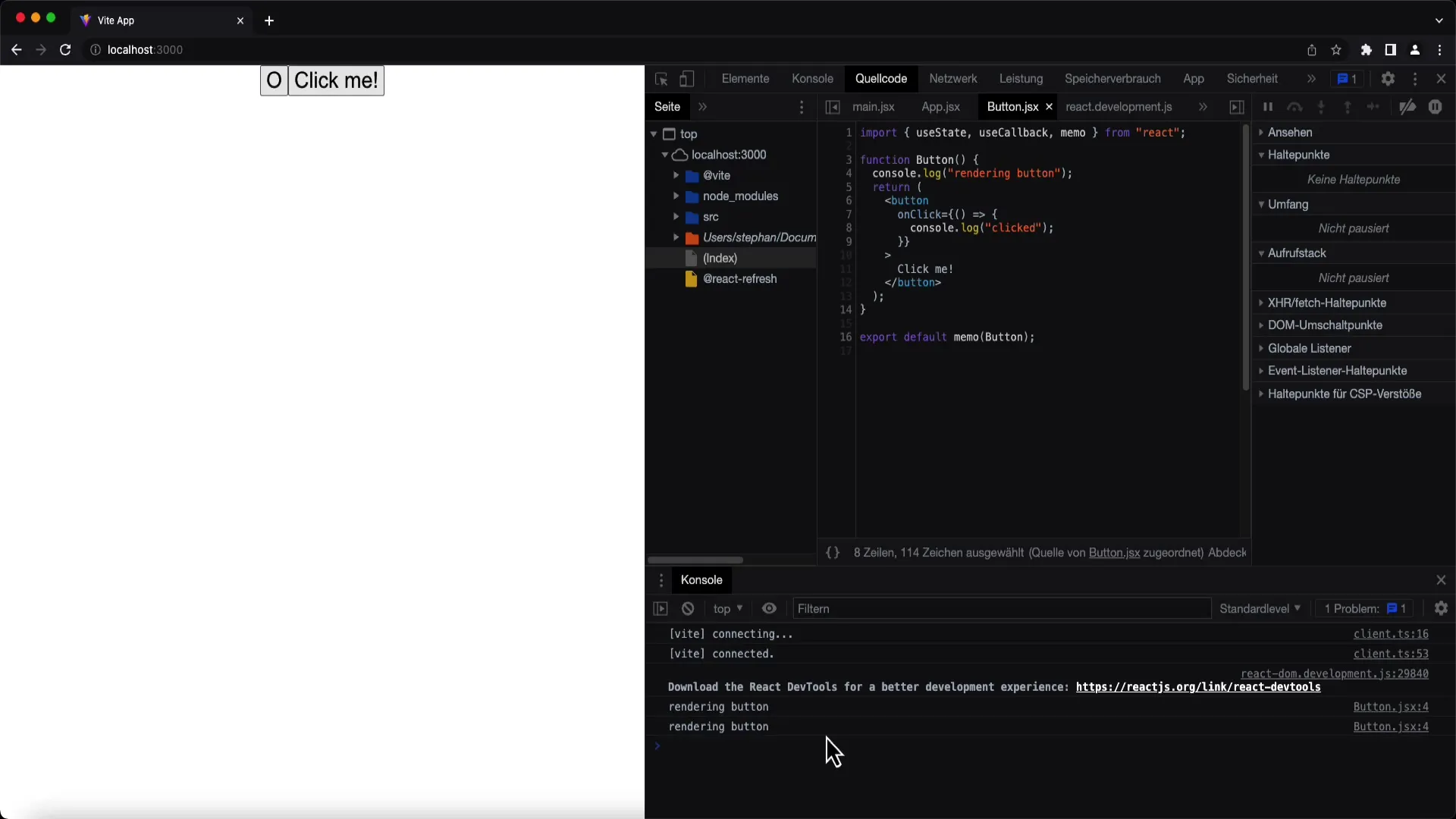This screenshot has width=1456, height=819.
Task: Click the settings gear icon in DevTools
Action: click(1388, 78)
